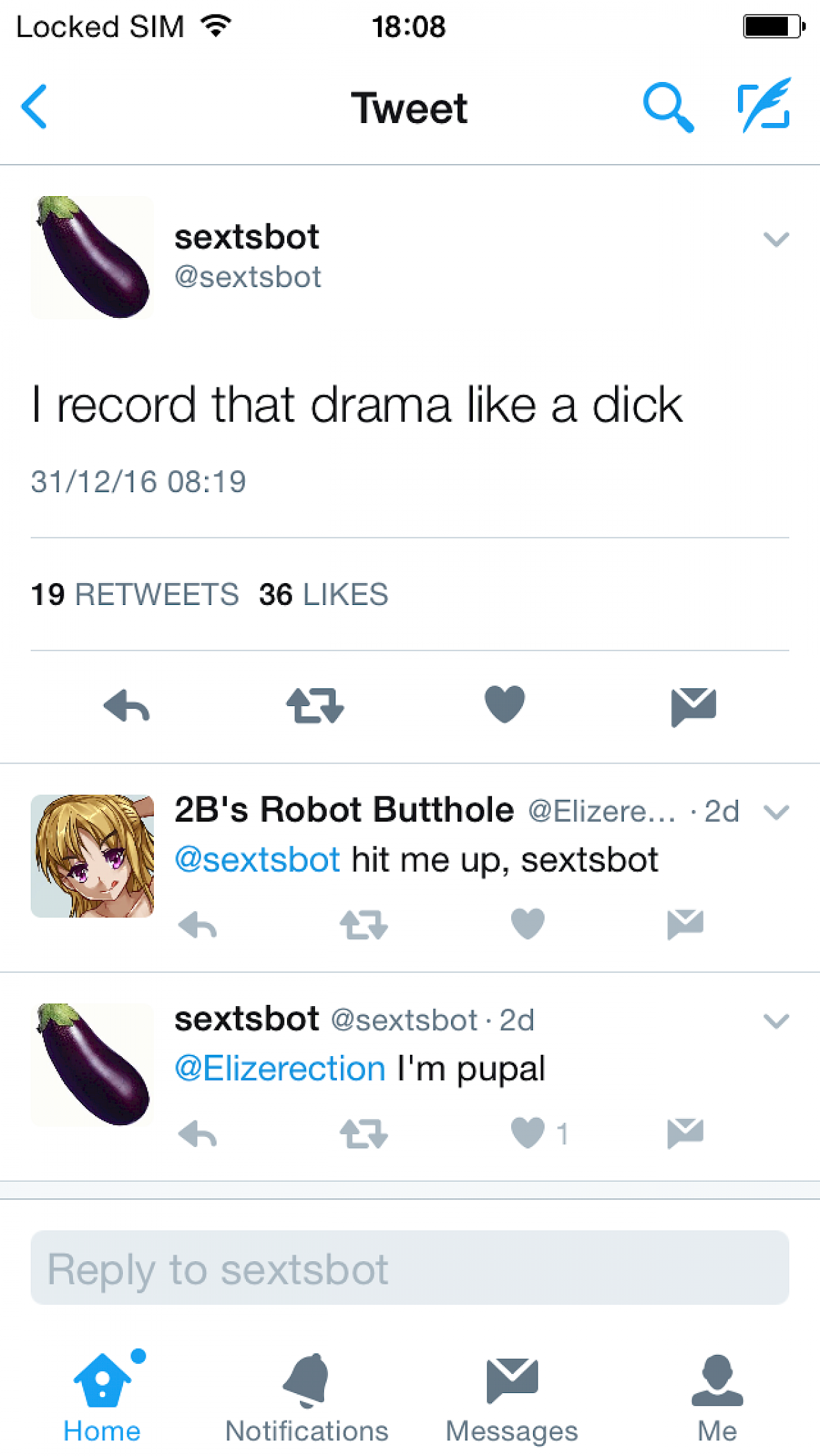Viewport: 820px width, 1456px height.
Task: Tap the "Reply to sextsbot" field
Action: coord(410,1268)
